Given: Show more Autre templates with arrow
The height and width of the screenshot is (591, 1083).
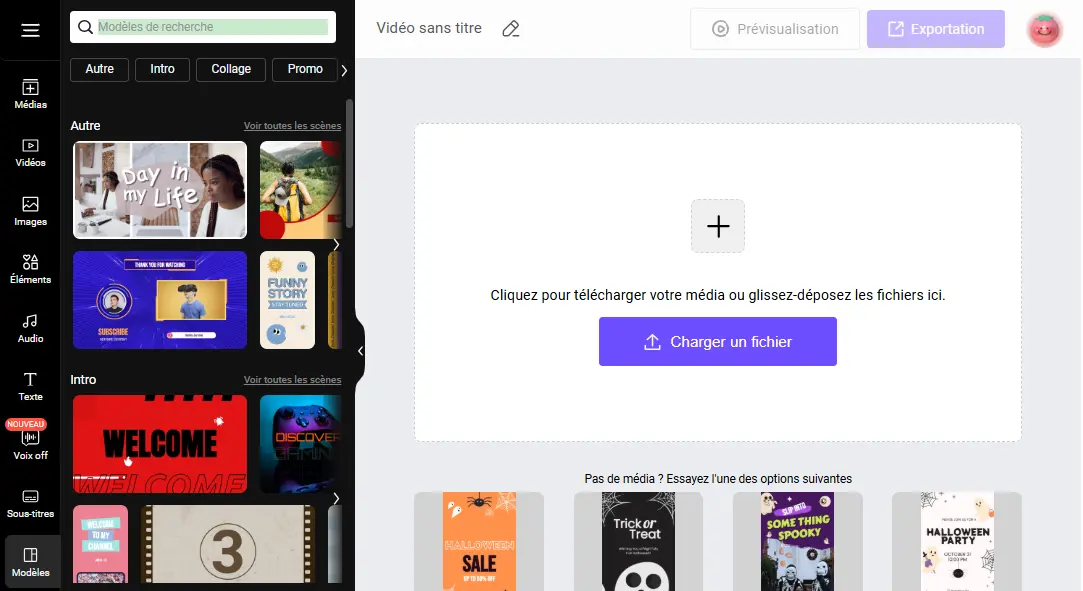Looking at the screenshot, I should tap(336, 244).
